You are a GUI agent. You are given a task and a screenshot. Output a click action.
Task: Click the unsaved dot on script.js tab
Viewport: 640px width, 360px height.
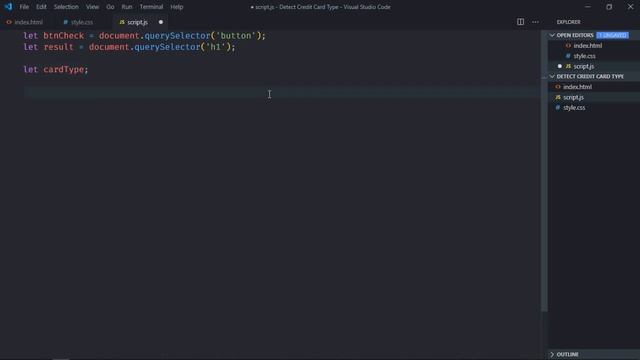161,22
